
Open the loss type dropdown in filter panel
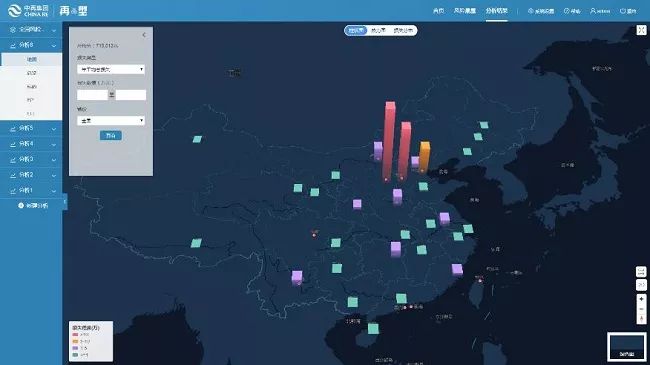click(x=111, y=69)
